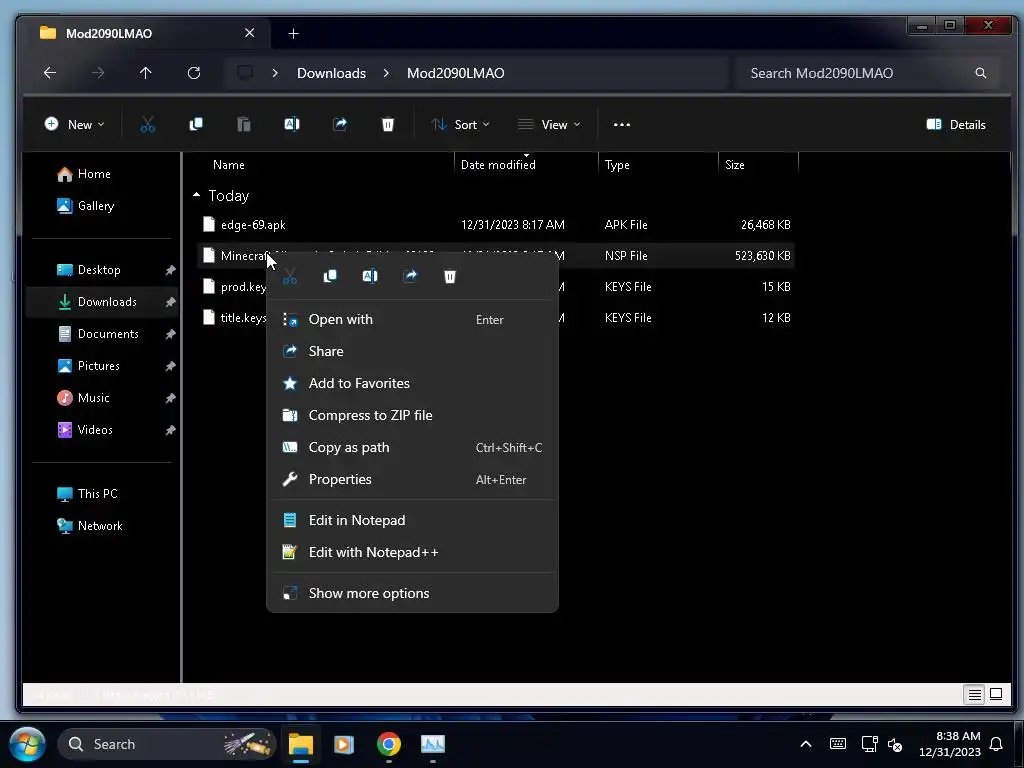
Task: Click the Rename icon in the context menu
Action: 370,276
